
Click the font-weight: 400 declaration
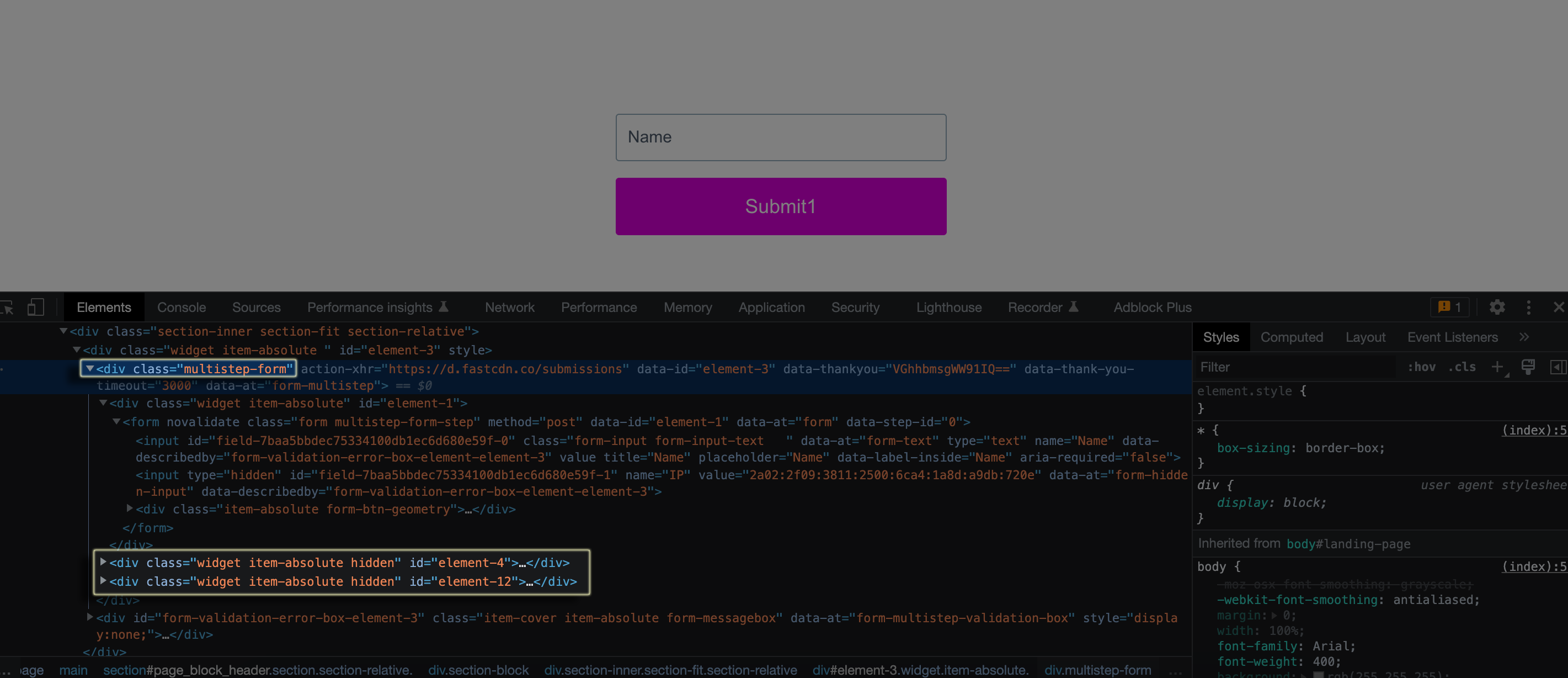[1279, 661]
